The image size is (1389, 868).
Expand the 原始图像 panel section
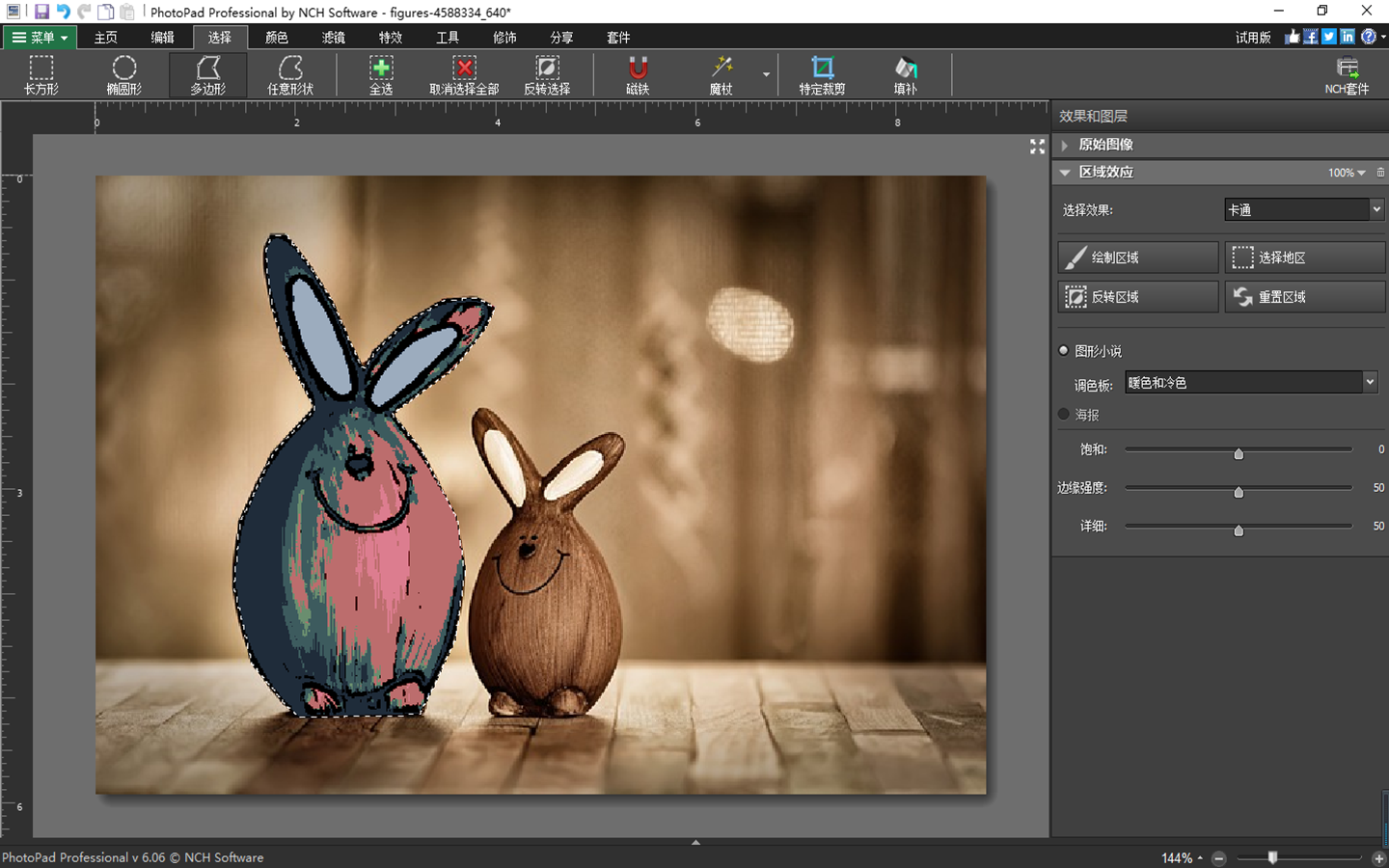coord(1107,144)
